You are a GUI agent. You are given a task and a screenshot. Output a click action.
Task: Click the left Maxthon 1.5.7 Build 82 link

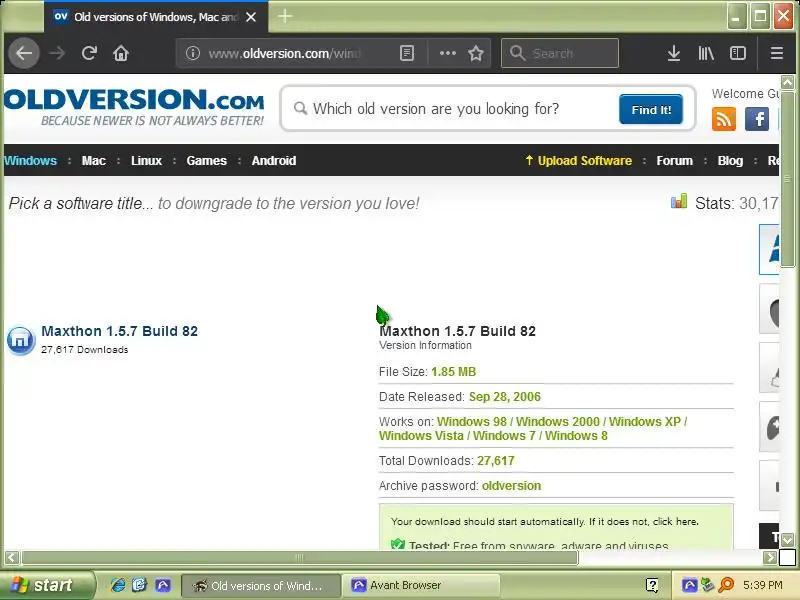(x=119, y=331)
